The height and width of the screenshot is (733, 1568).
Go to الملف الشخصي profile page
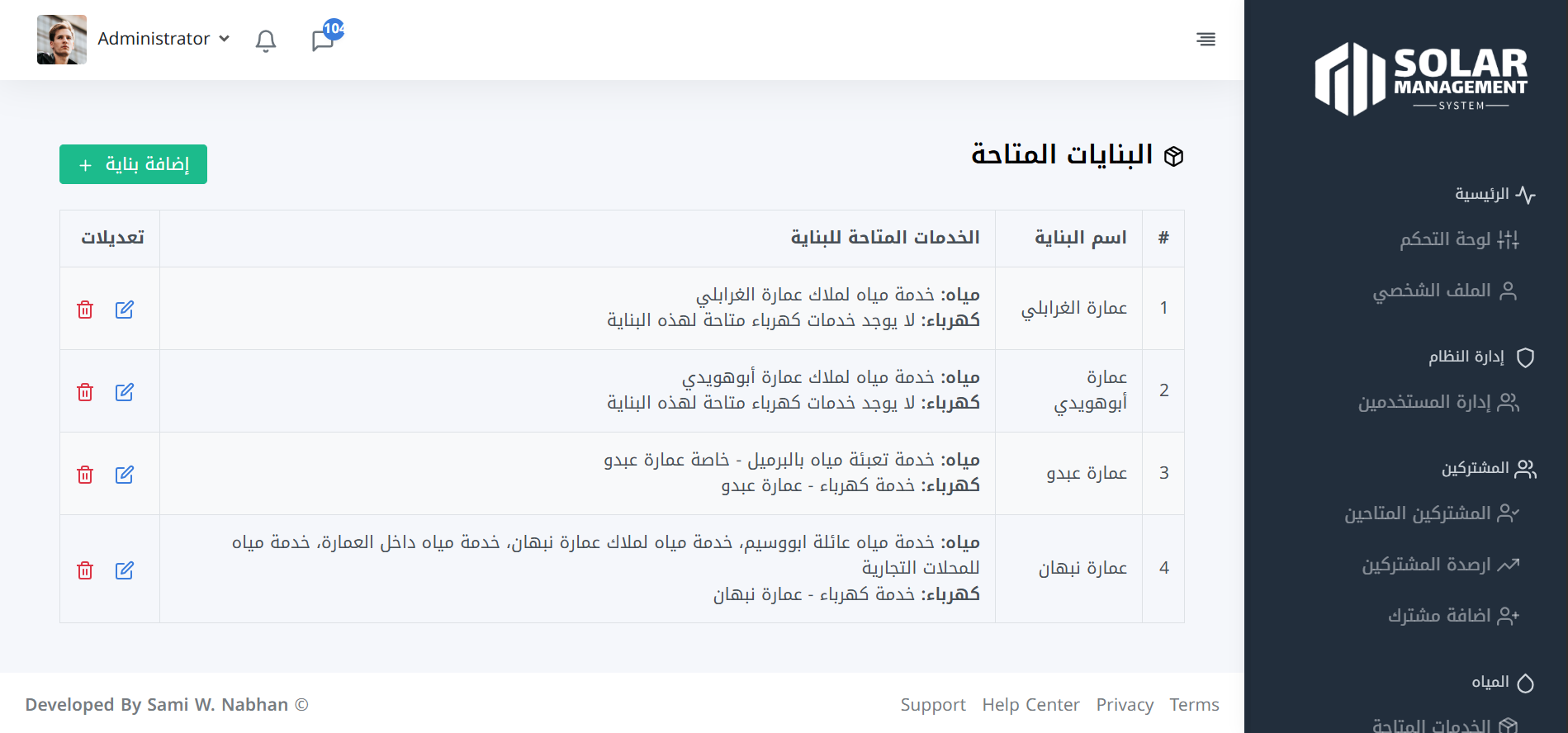[x=1444, y=291]
